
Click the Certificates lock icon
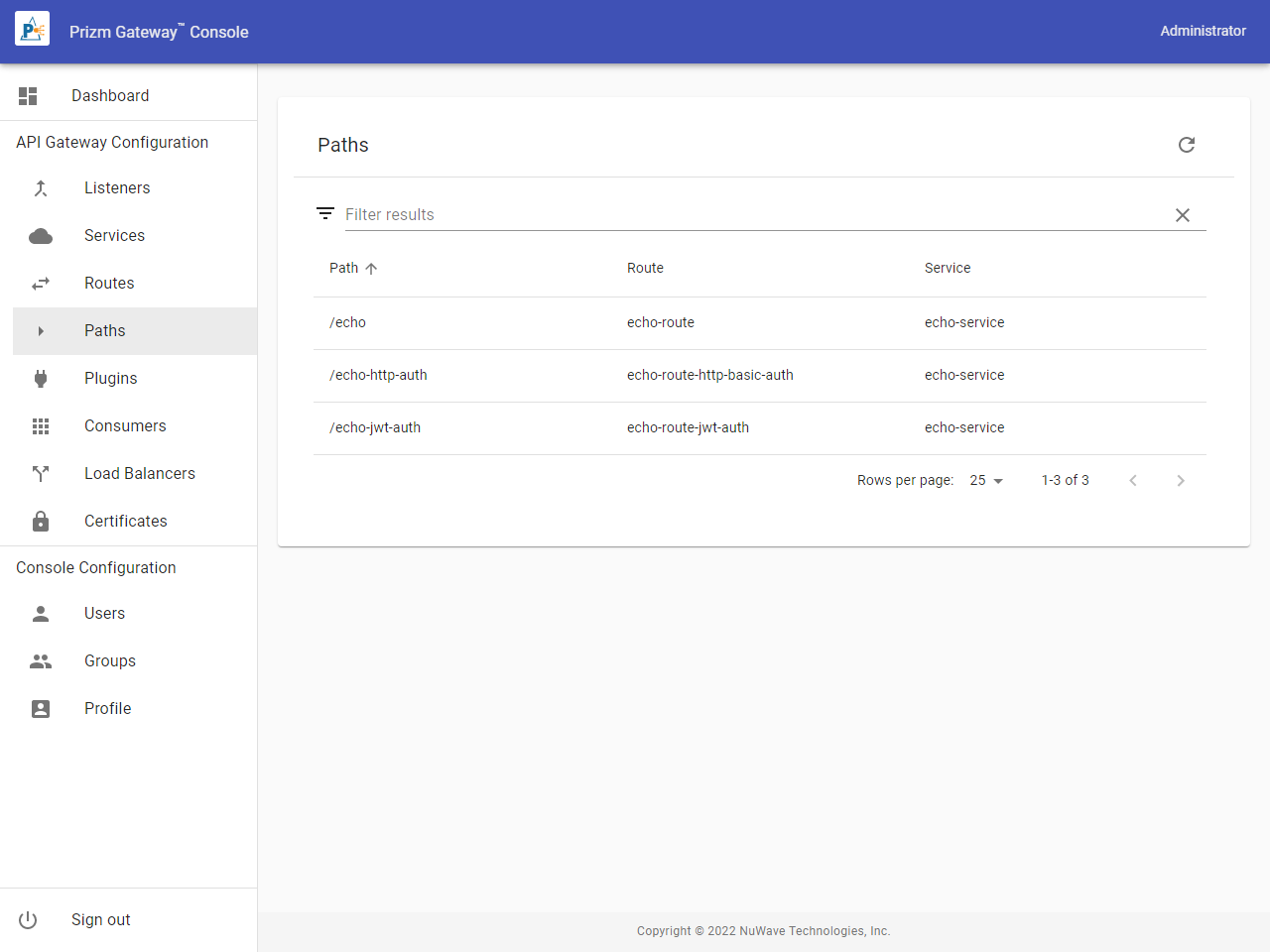pyautogui.click(x=41, y=522)
